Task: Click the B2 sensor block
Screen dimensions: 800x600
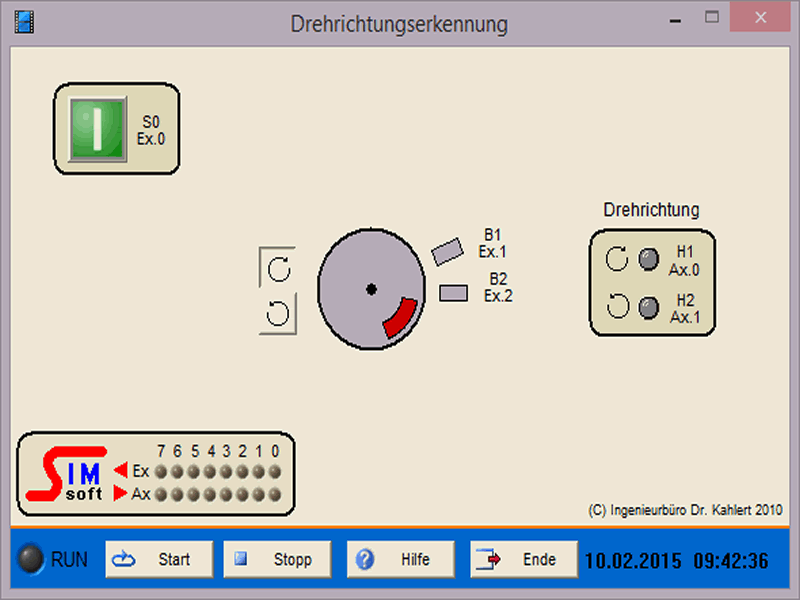Action: click(453, 293)
